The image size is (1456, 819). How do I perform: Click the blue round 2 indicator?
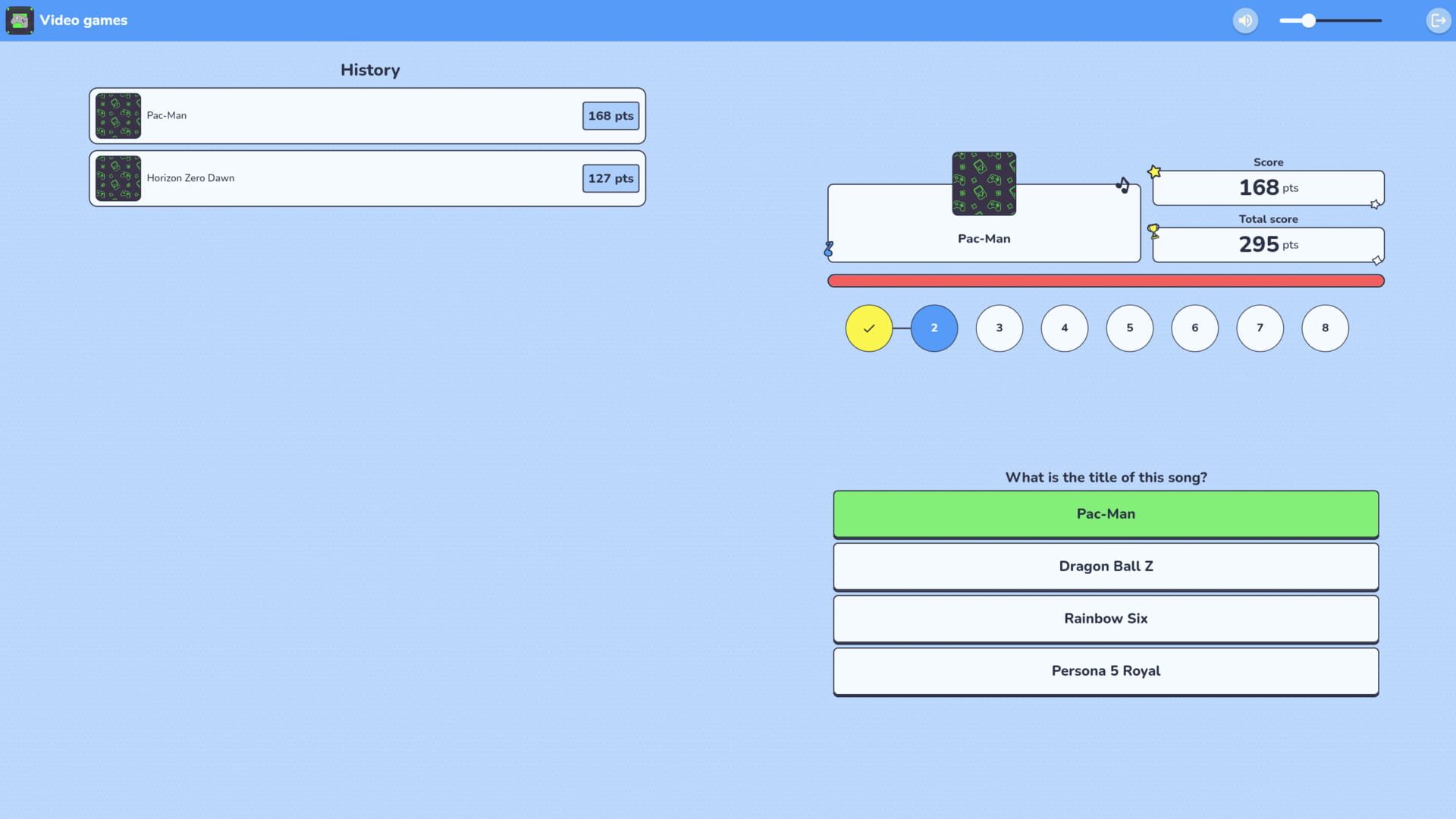click(934, 328)
